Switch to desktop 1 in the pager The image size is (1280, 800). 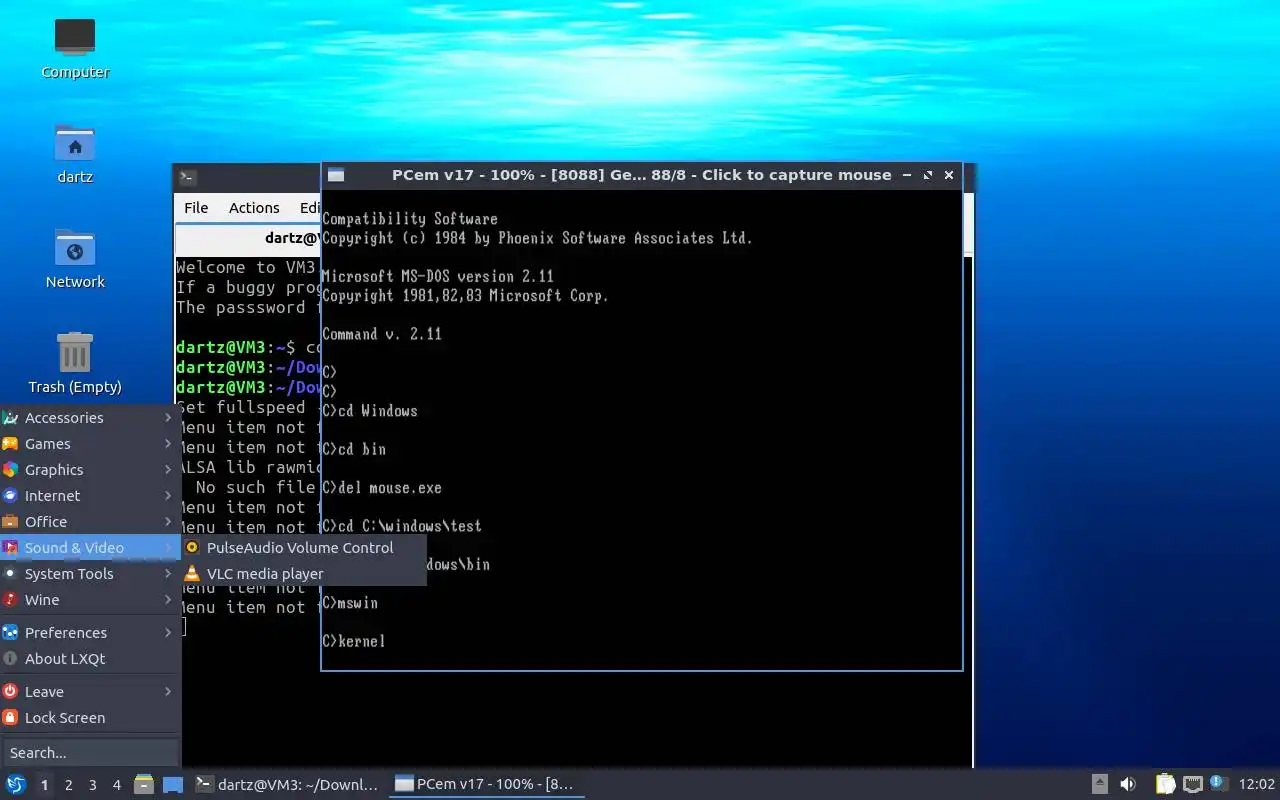tap(44, 785)
